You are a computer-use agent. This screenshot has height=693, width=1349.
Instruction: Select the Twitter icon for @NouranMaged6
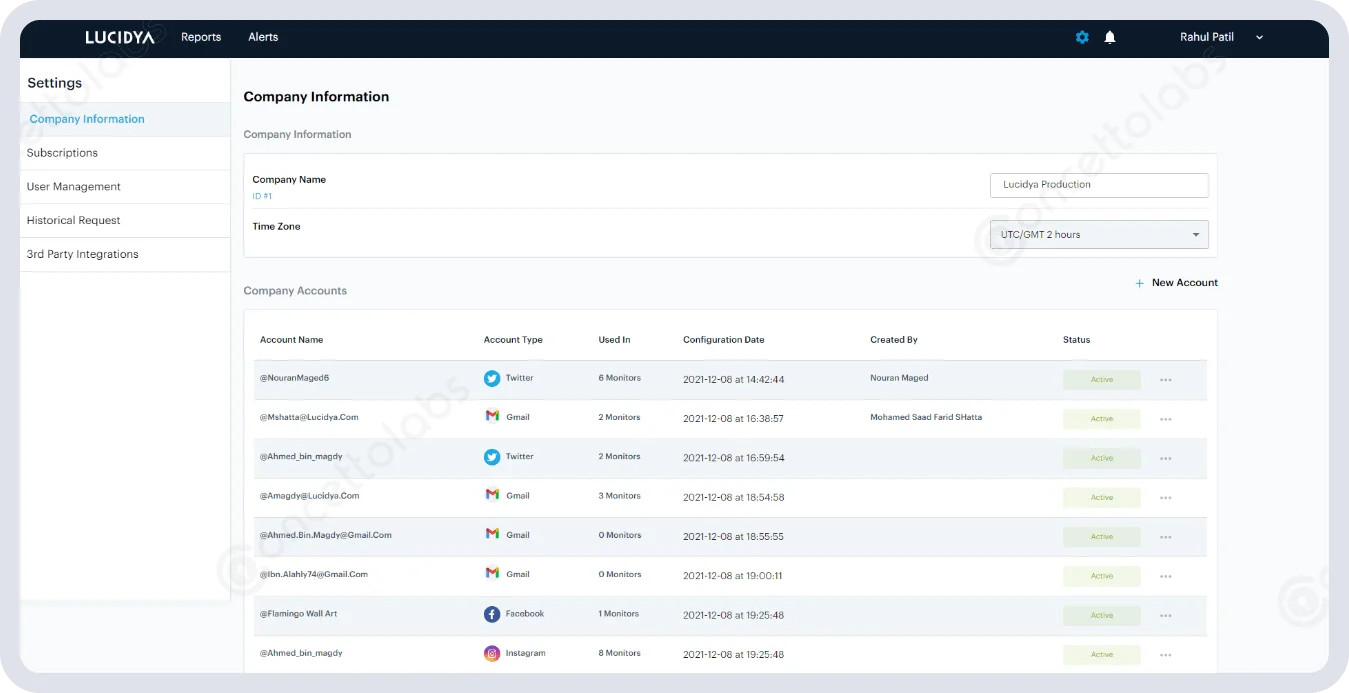491,379
